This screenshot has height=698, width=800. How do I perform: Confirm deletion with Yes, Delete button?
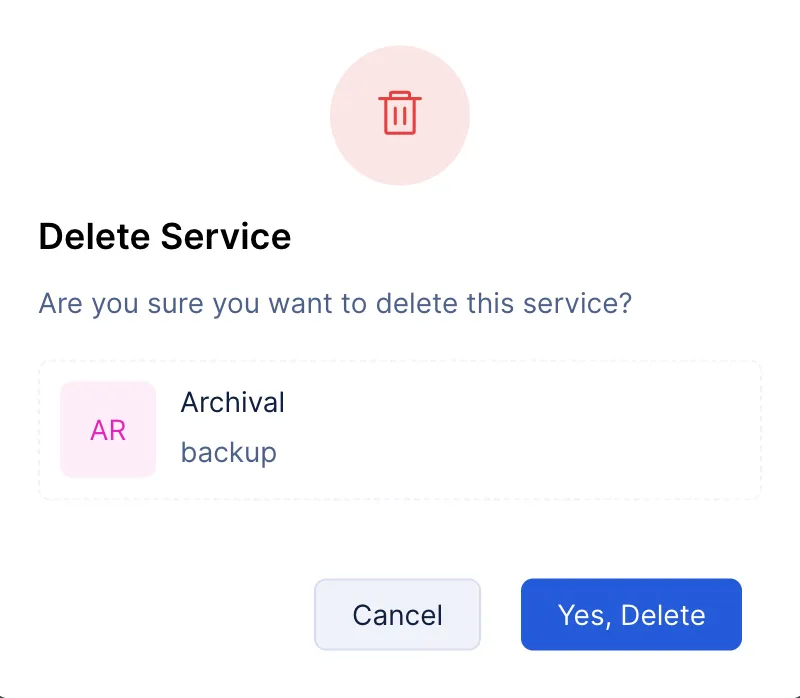click(631, 614)
